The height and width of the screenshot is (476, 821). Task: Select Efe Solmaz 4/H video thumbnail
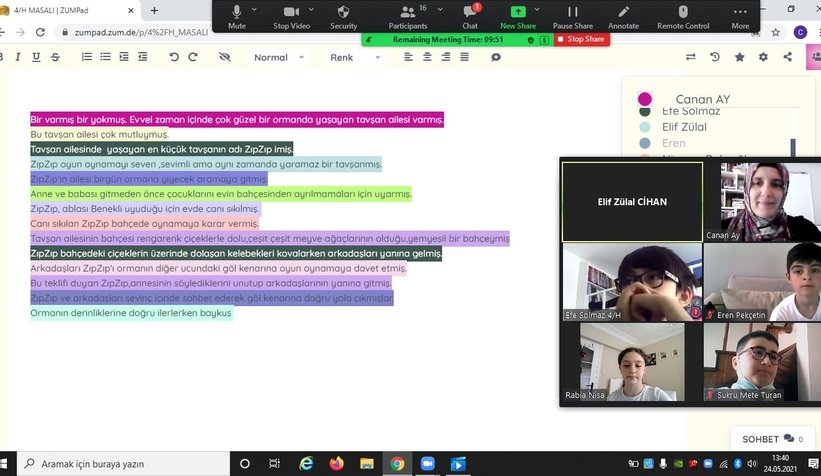(631, 280)
